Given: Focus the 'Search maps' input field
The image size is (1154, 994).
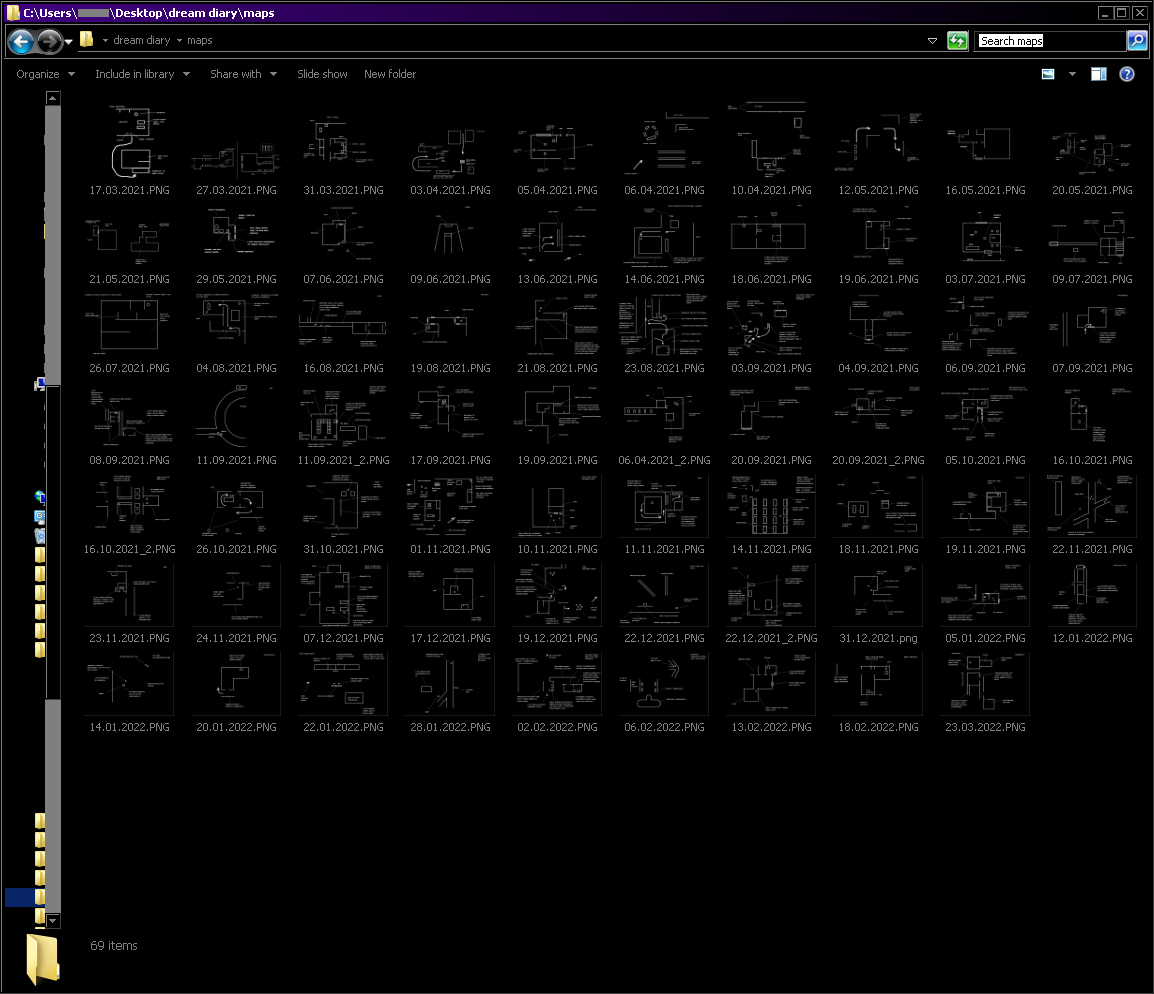Looking at the screenshot, I should 1050,41.
